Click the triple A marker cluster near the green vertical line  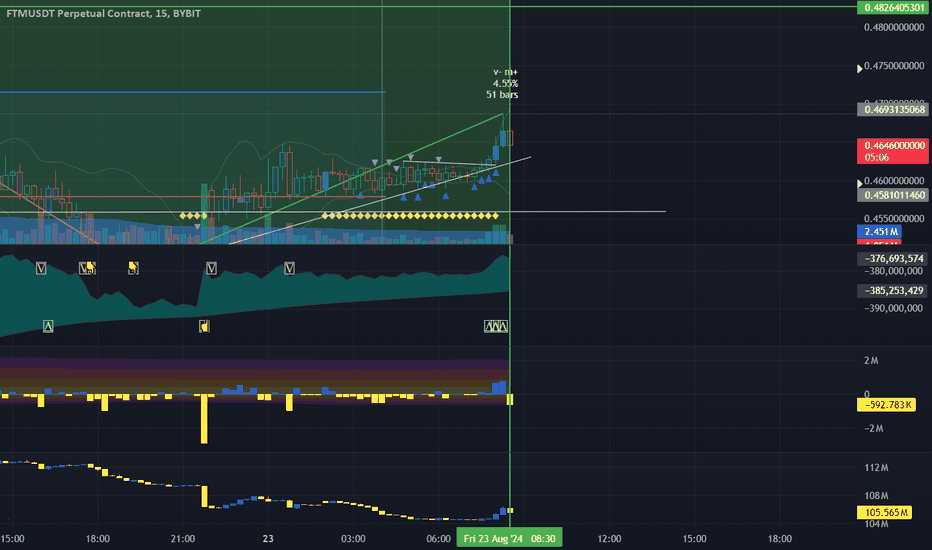coord(496,326)
